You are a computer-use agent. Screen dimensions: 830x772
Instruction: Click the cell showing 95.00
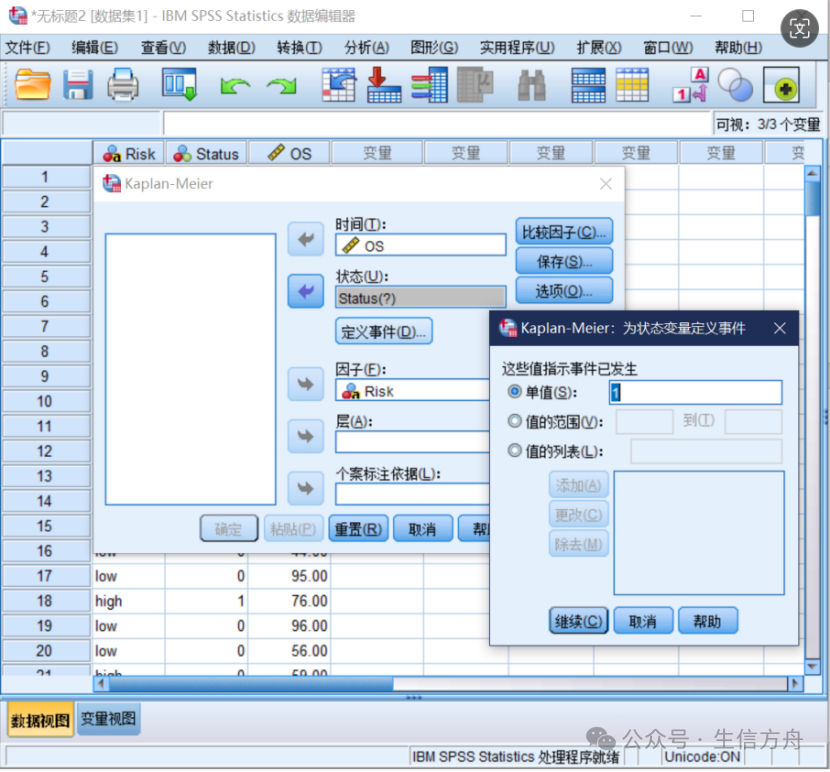289,576
